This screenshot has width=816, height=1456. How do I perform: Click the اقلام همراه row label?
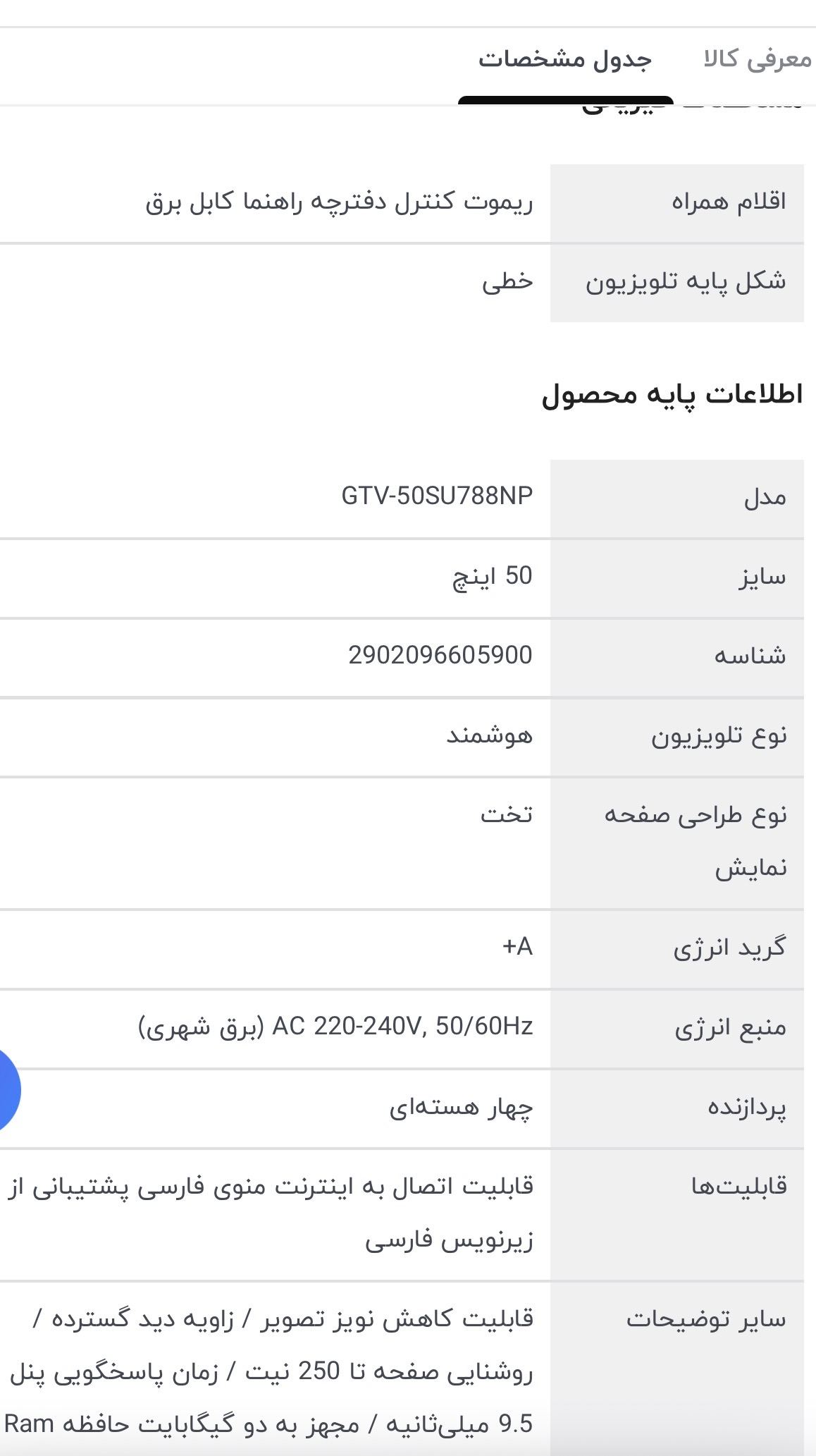pyautogui.click(x=728, y=202)
